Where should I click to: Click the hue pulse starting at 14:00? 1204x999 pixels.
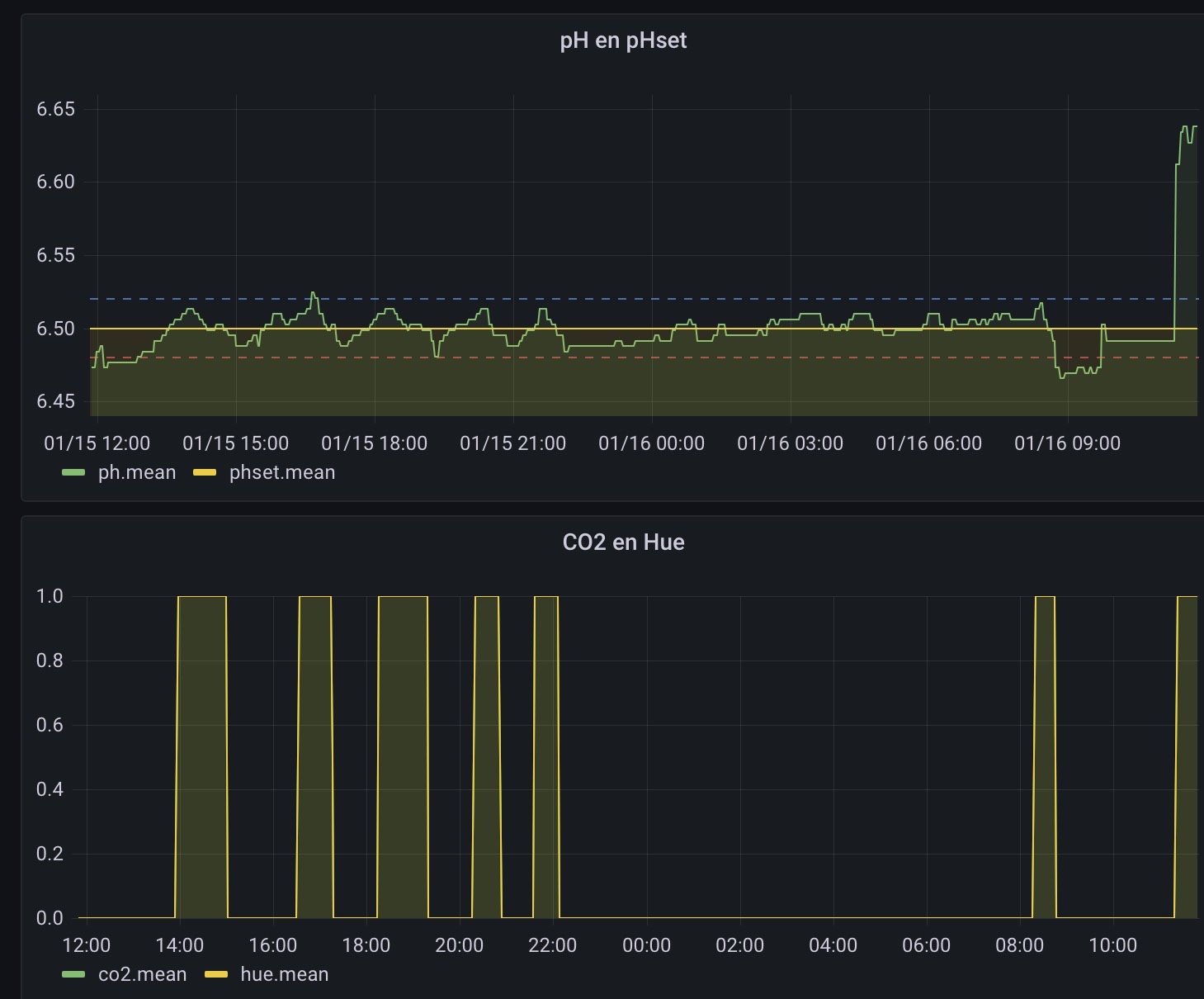[x=202, y=743]
